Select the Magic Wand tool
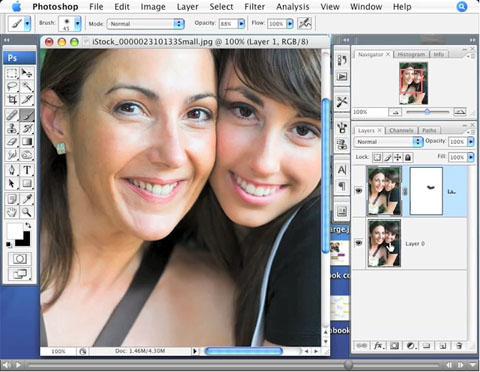This screenshot has width=480, height=372. coord(27,86)
